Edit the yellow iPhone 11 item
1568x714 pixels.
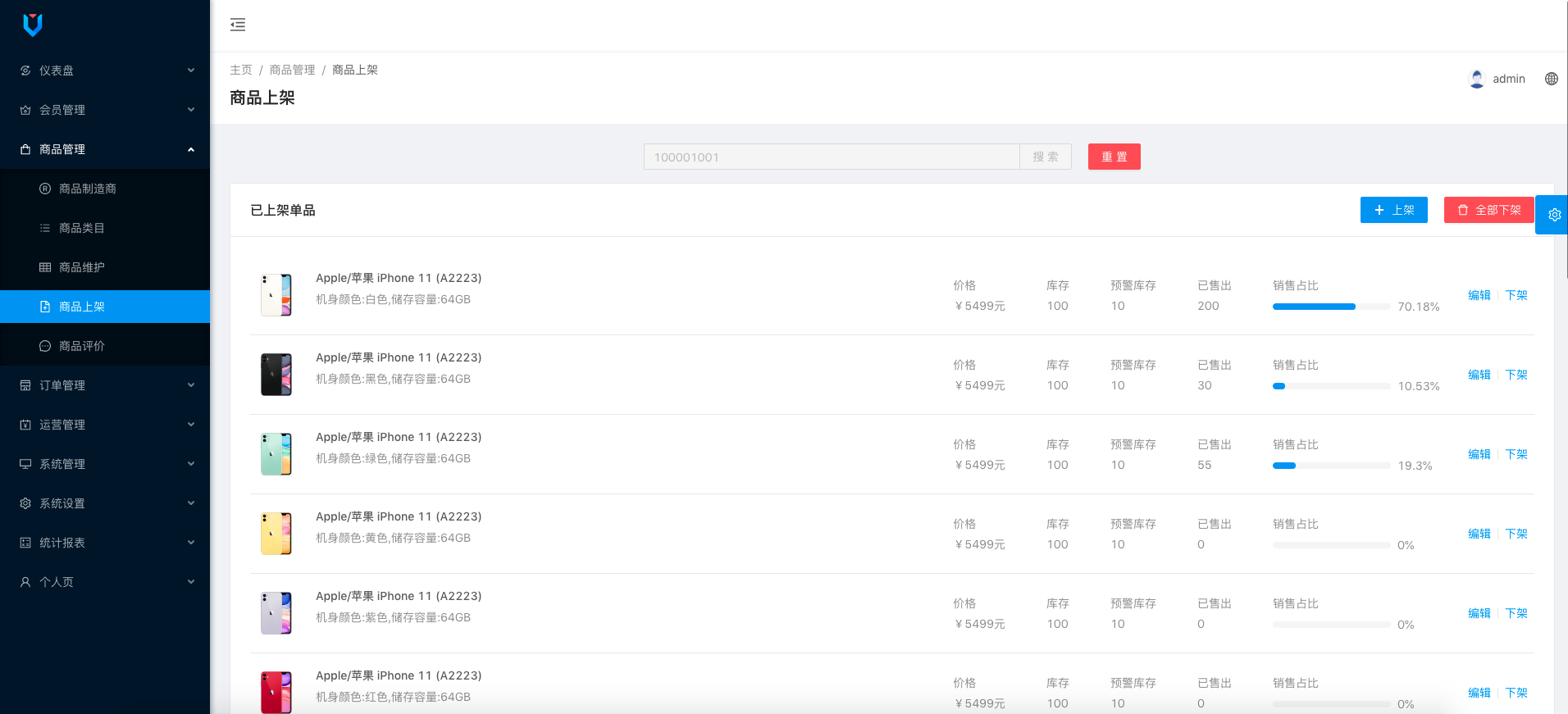tap(1479, 534)
